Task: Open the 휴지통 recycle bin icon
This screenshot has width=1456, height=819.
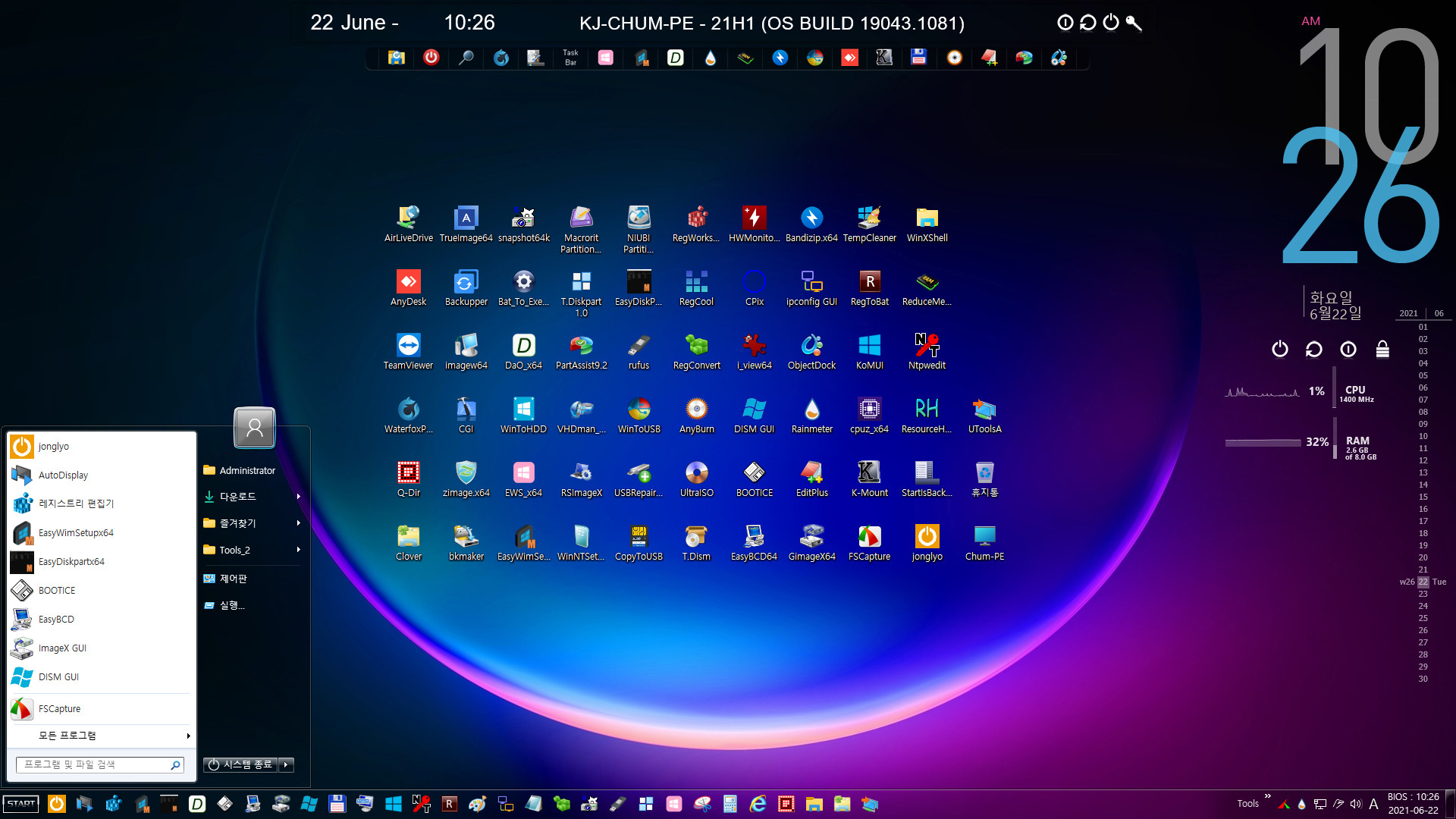Action: (x=984, y=479)
